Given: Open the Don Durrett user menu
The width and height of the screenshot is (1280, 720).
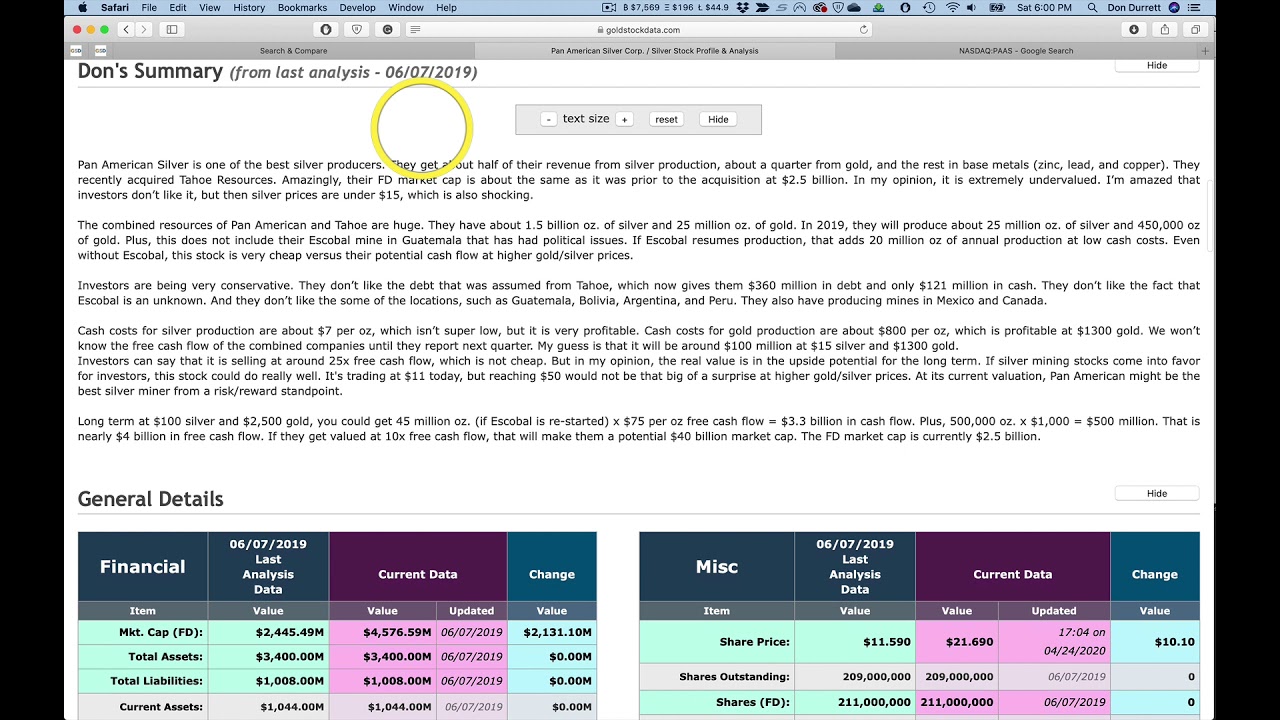Looking at the screenshot, I should pos(1135,7).
